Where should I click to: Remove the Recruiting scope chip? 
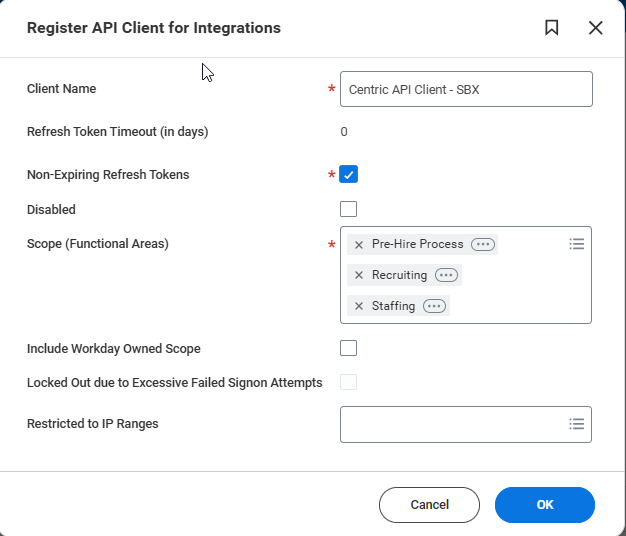point(359,275)
